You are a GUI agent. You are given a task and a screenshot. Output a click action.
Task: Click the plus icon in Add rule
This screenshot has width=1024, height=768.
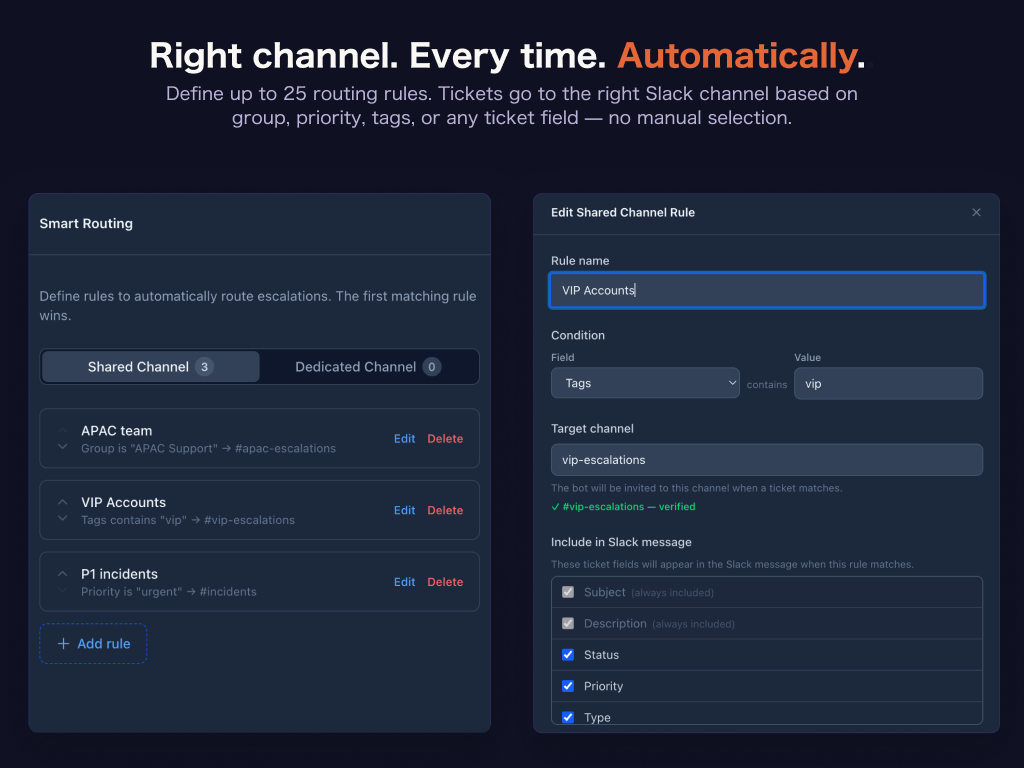point(63,644)
